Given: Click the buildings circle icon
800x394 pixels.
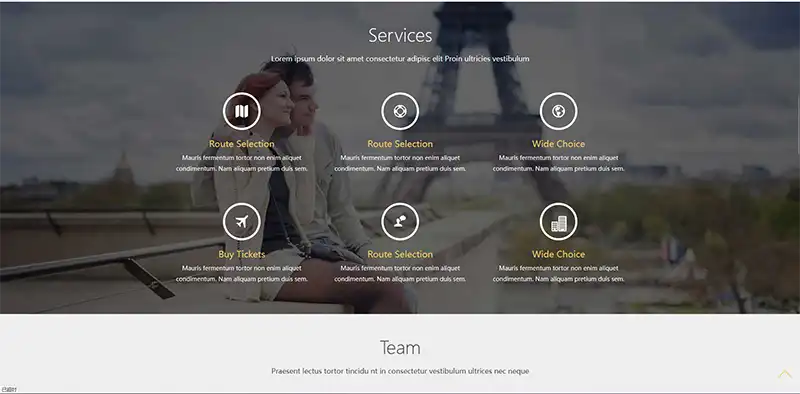Looking at the screenshot, I should point(559,221).
